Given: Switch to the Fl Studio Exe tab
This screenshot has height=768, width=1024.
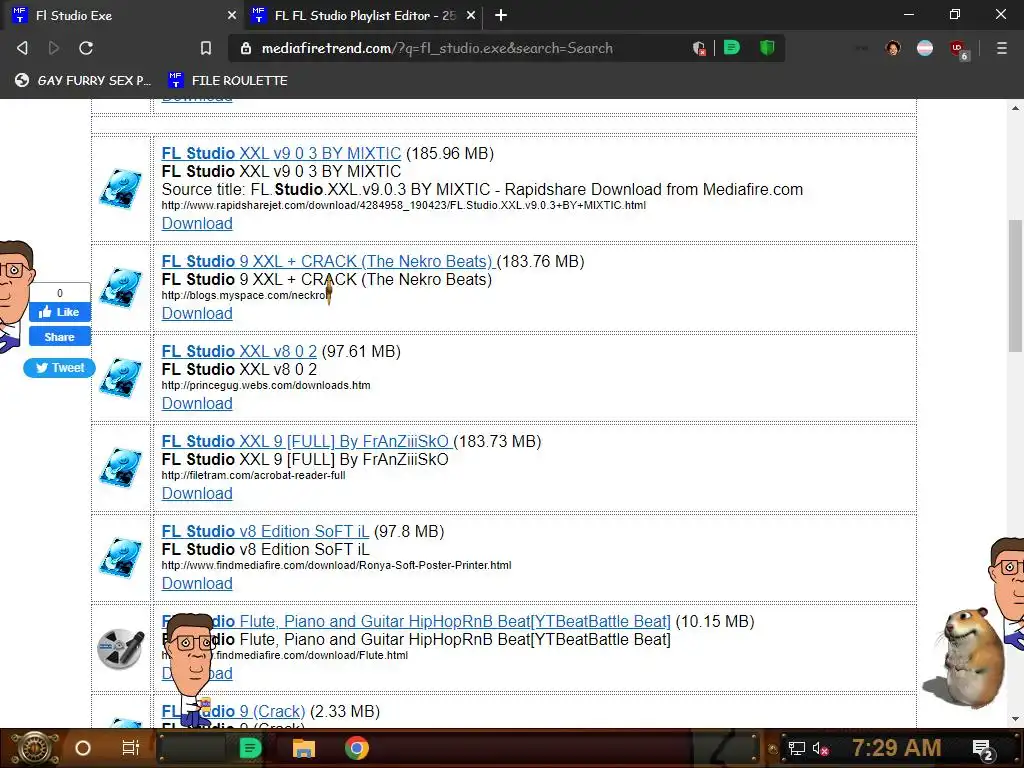Looking at the screenshot, I should click(124, 15).
